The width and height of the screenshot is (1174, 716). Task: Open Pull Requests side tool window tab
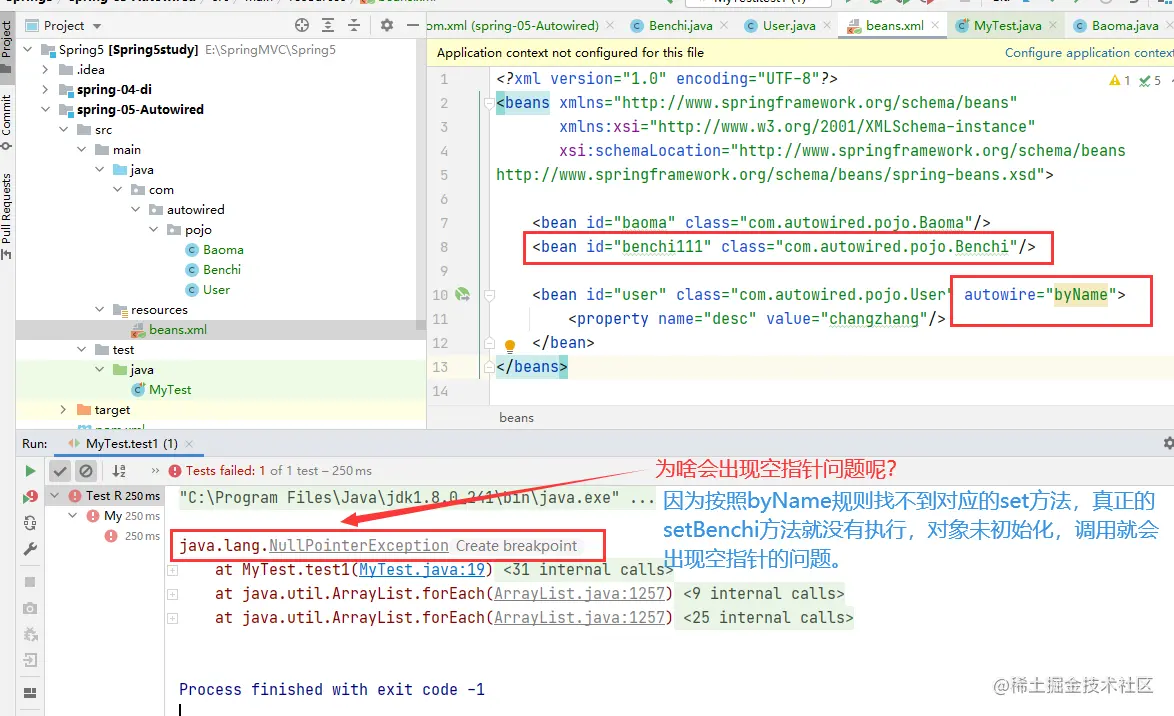tap(7, 216)
